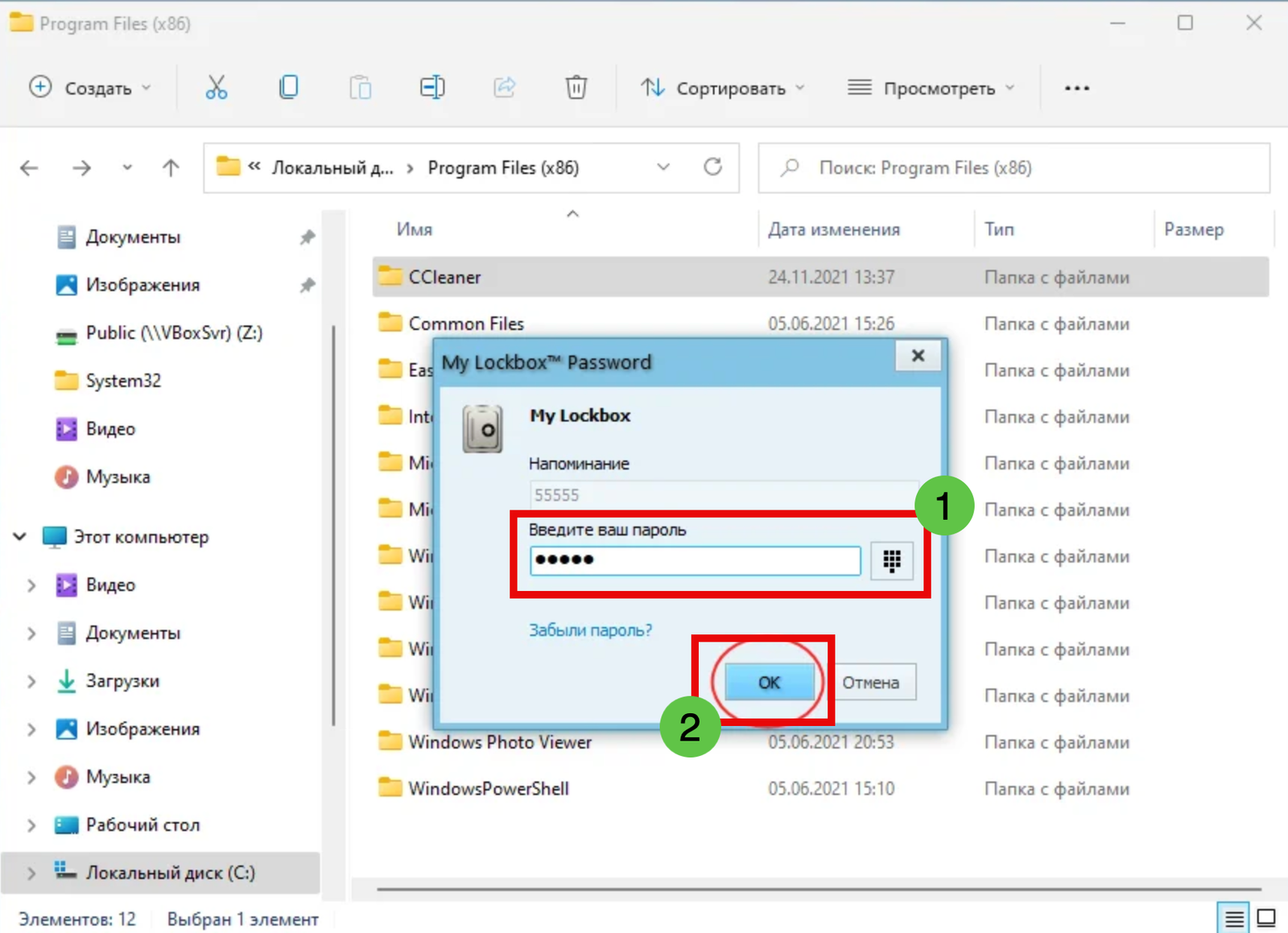Switch to large thumbnails view icon

click(x=1266, y=918)
